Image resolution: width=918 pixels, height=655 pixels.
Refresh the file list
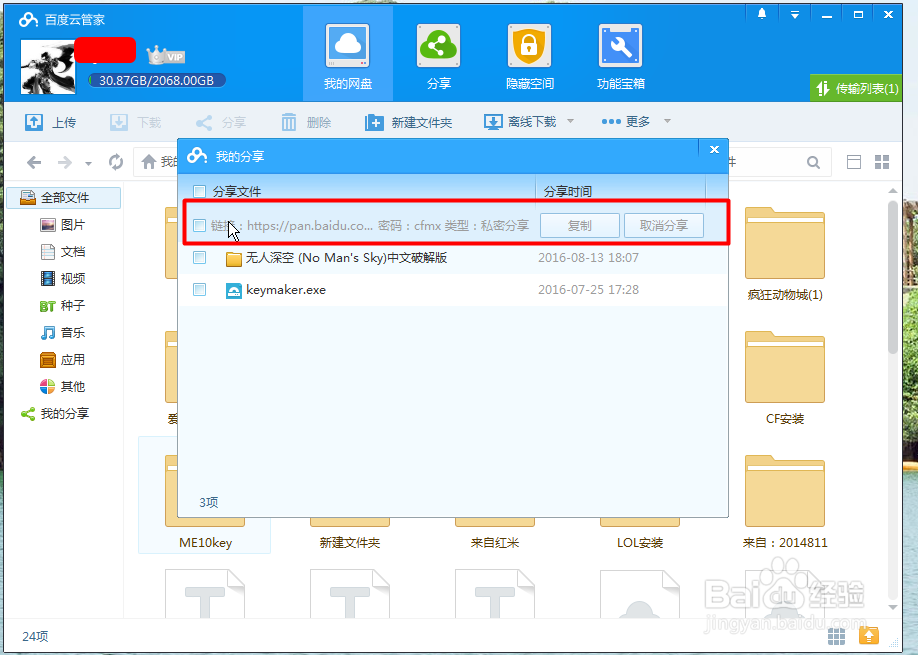coord(116,162)
